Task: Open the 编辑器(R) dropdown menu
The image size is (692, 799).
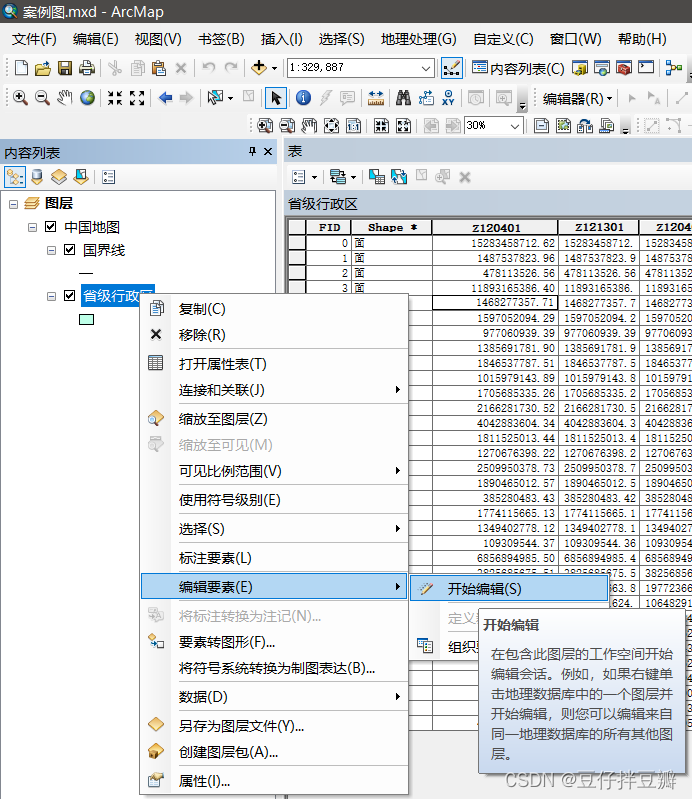Action: tap(577, 98)
